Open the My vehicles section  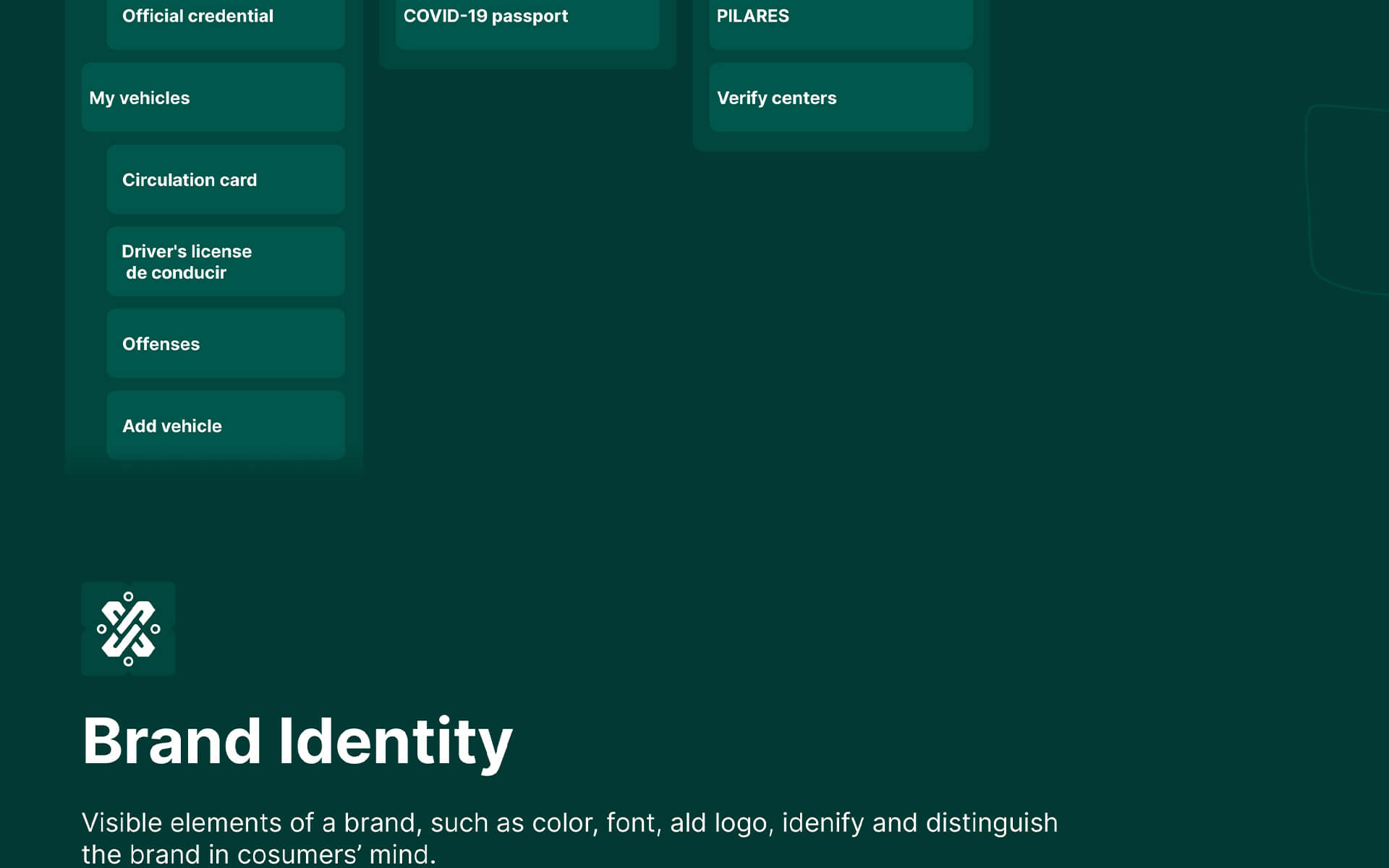(213, 98)
